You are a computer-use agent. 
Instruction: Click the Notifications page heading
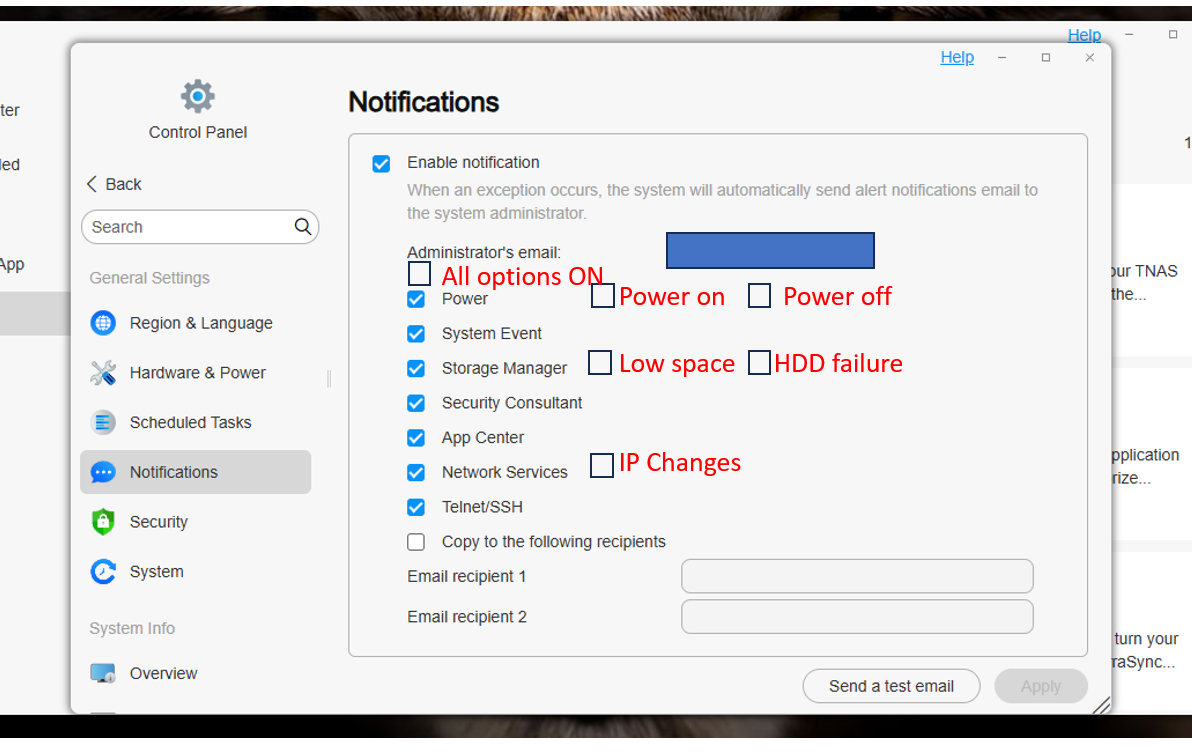tap(423, 102)
